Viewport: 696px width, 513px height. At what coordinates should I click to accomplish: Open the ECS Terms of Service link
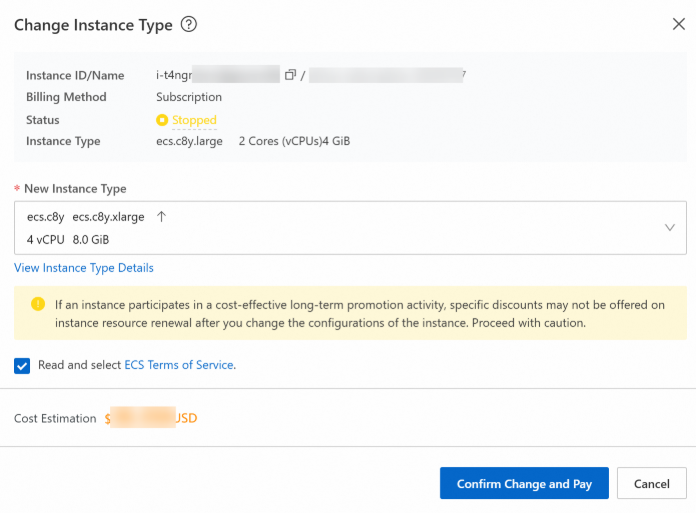point(179,365)
